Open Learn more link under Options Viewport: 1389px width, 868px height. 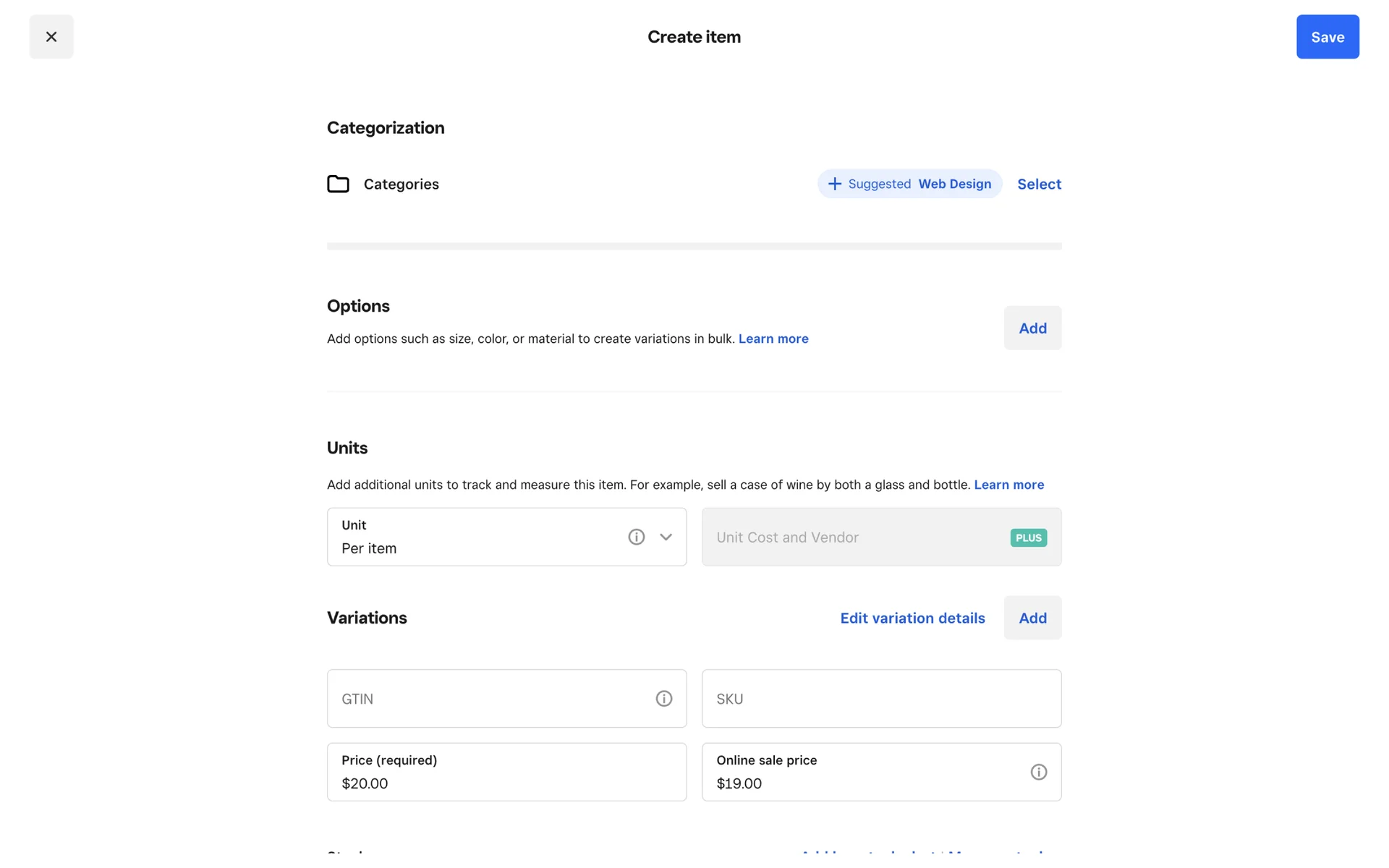(773, 339)
